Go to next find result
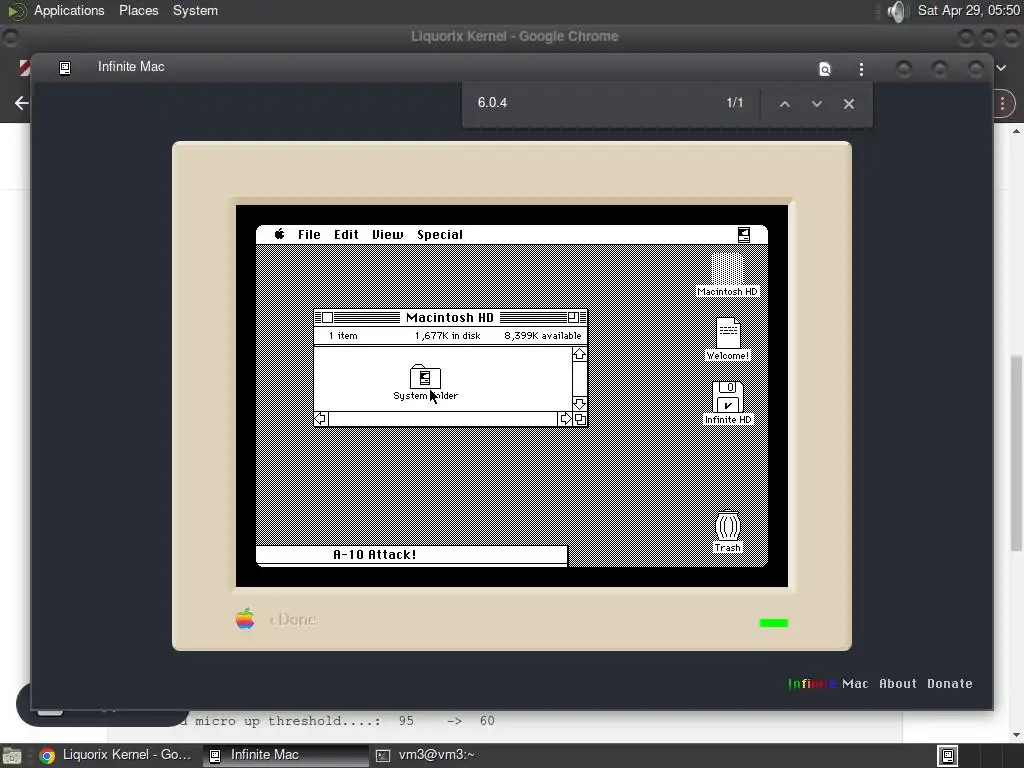This screenshot has width=1024, height=768. tap(816, 104)
